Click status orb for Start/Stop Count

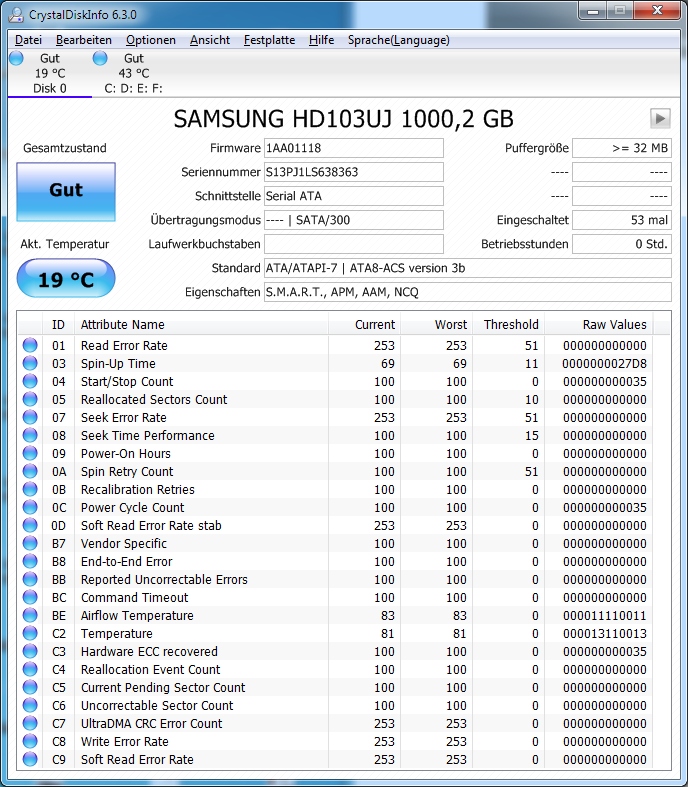click(x=30, y=381)
